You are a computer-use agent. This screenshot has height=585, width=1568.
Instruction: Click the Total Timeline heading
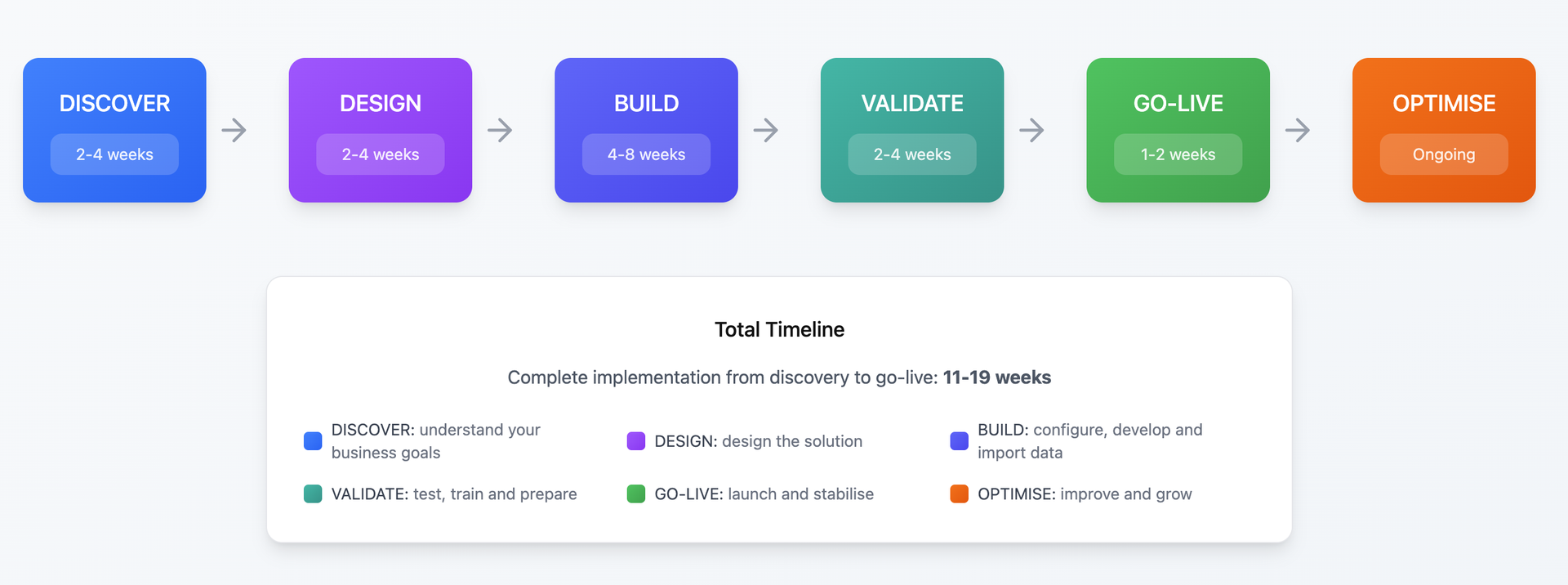coord(779,329)
